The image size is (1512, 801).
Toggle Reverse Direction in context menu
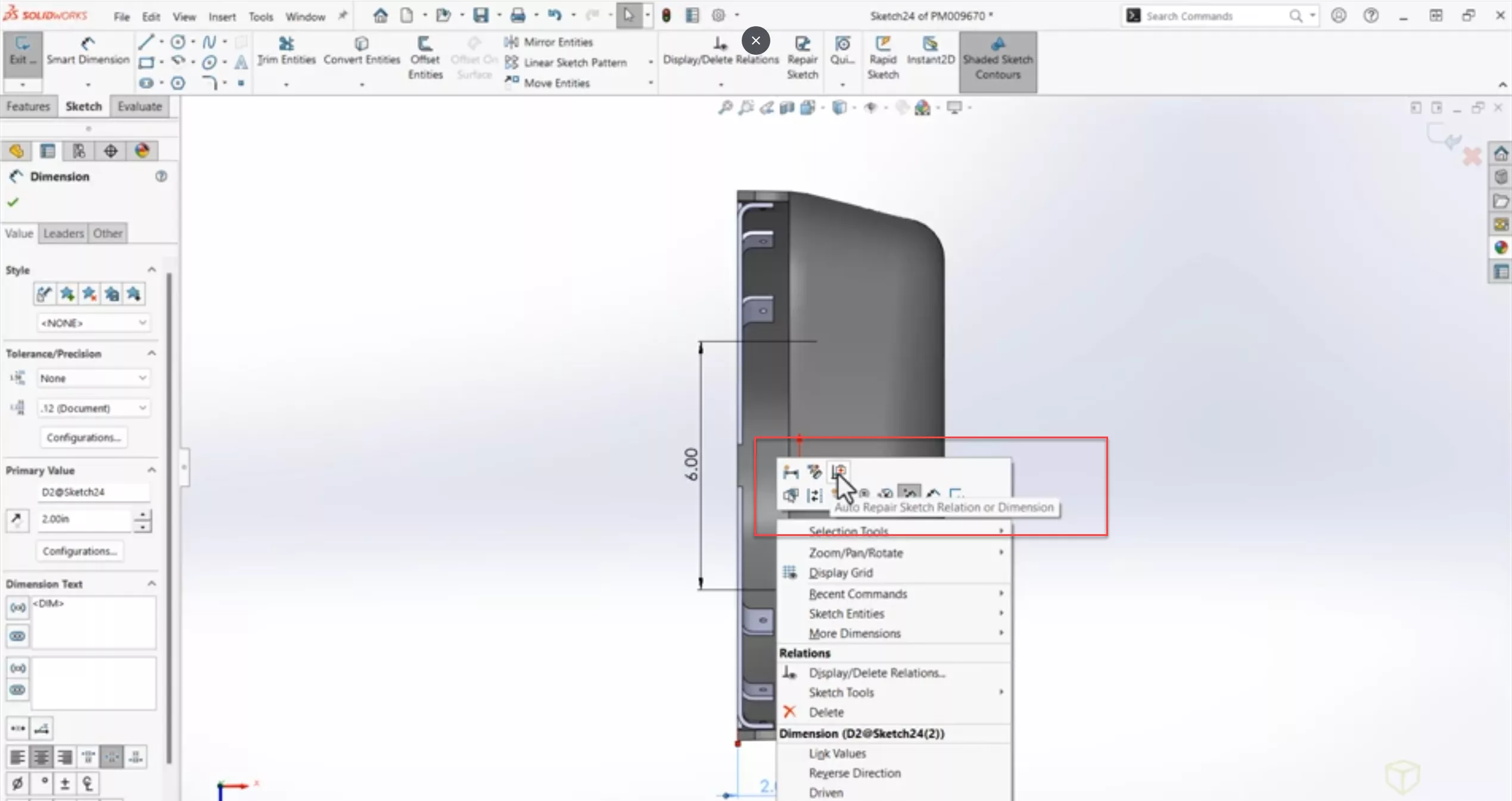coord(855,772)
